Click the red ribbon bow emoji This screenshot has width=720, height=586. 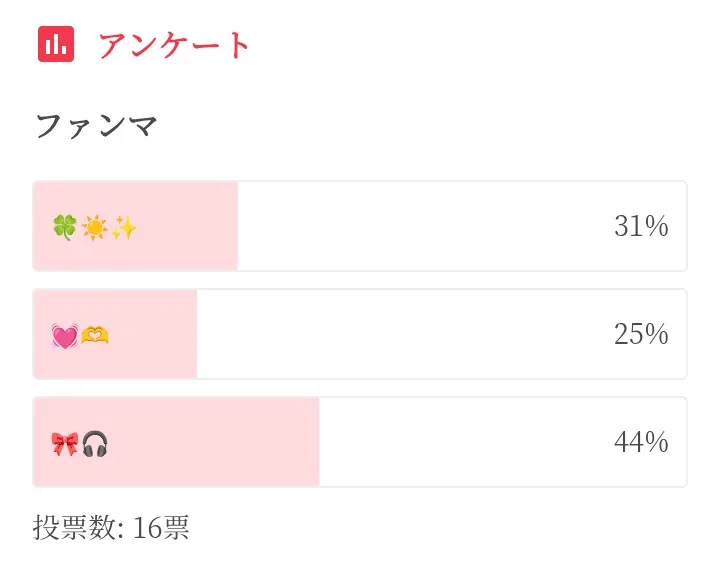click(65, 443)
